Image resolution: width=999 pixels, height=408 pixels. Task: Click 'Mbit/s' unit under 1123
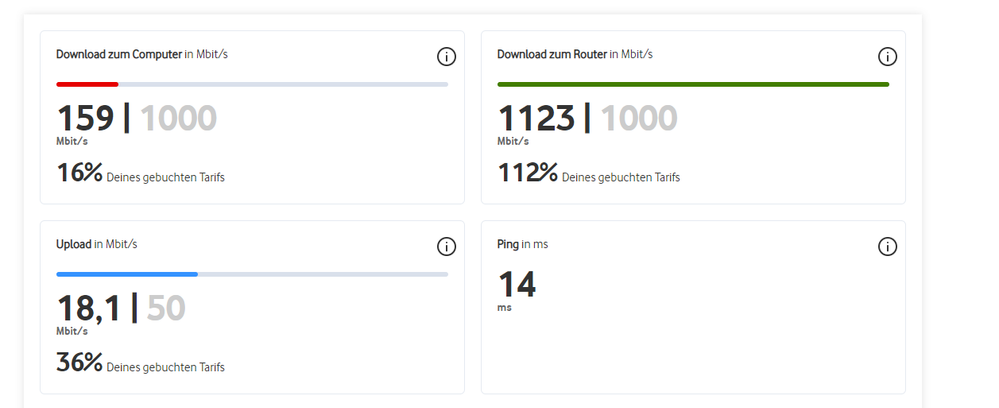(513, 142)
